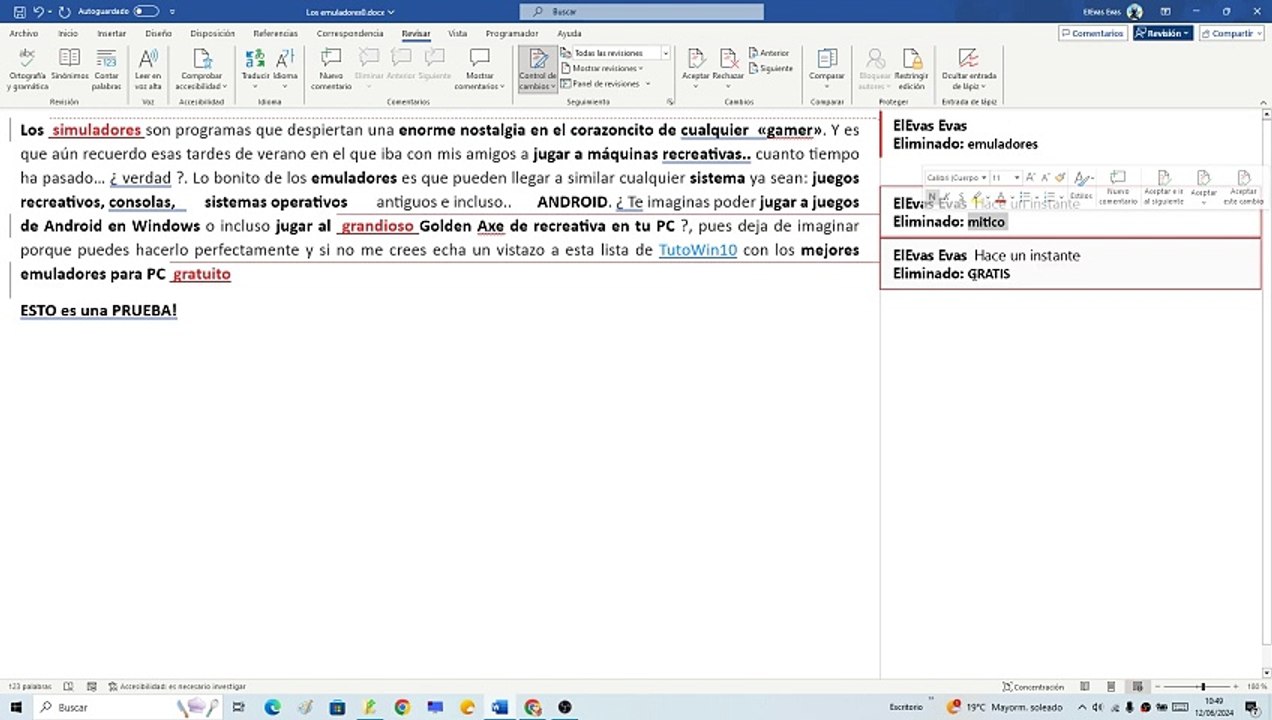Toggle Control de cambios tracking
The image size is (1272, 720).
point(537,69)
